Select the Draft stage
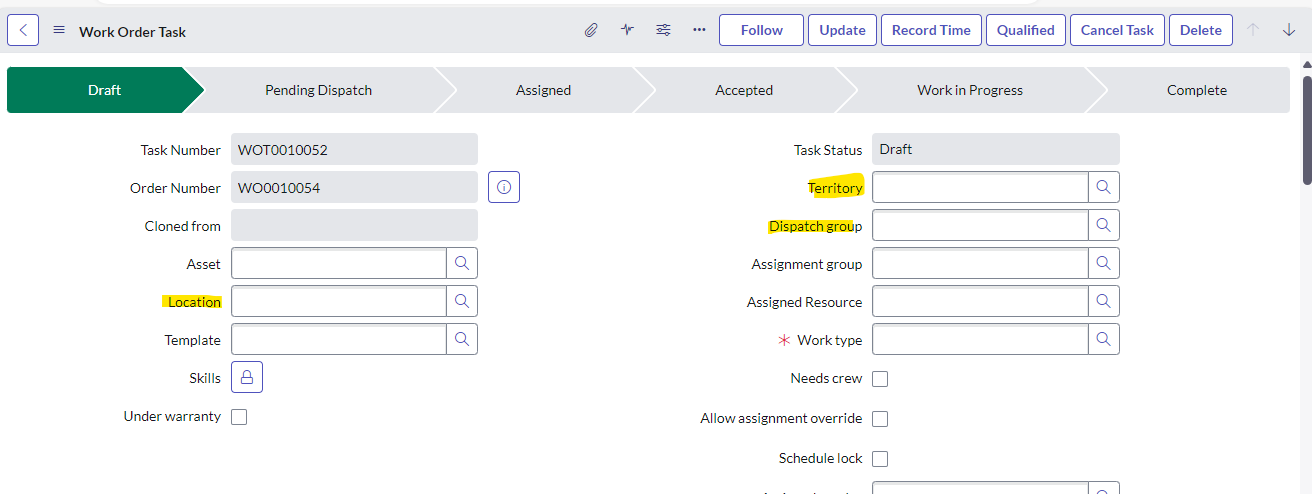This screenshot has width=1312, height=494. click(x=104, y=90)
